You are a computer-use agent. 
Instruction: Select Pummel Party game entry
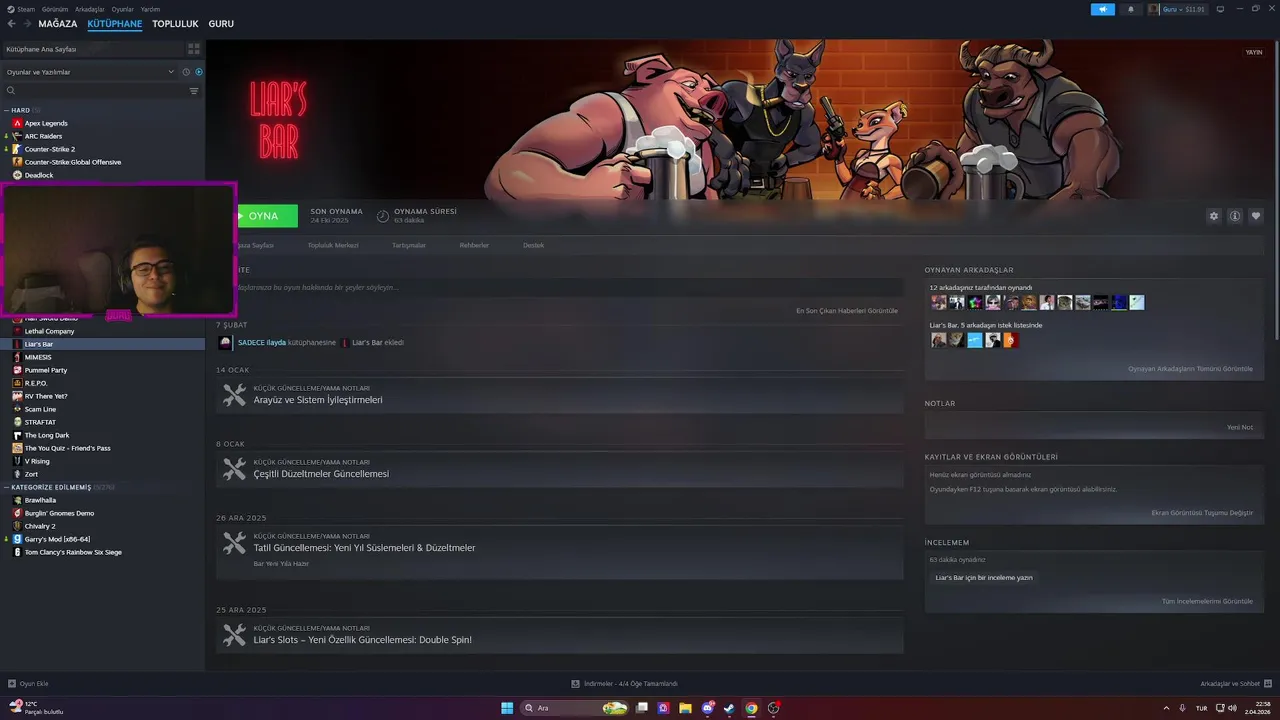pos(46,370)
